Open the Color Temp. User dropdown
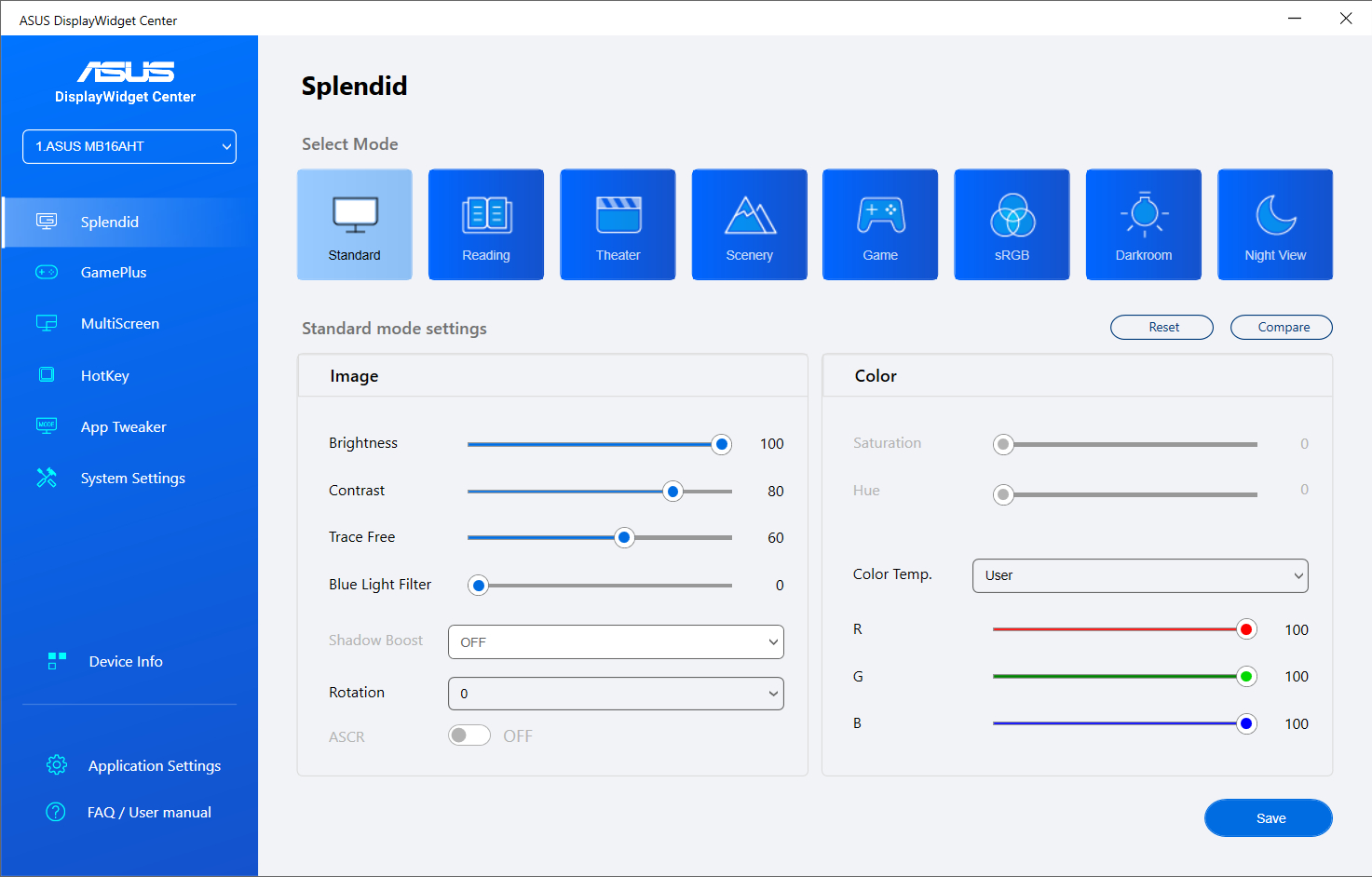Screen dimensions: 1372x877 tap(1140, 575)
